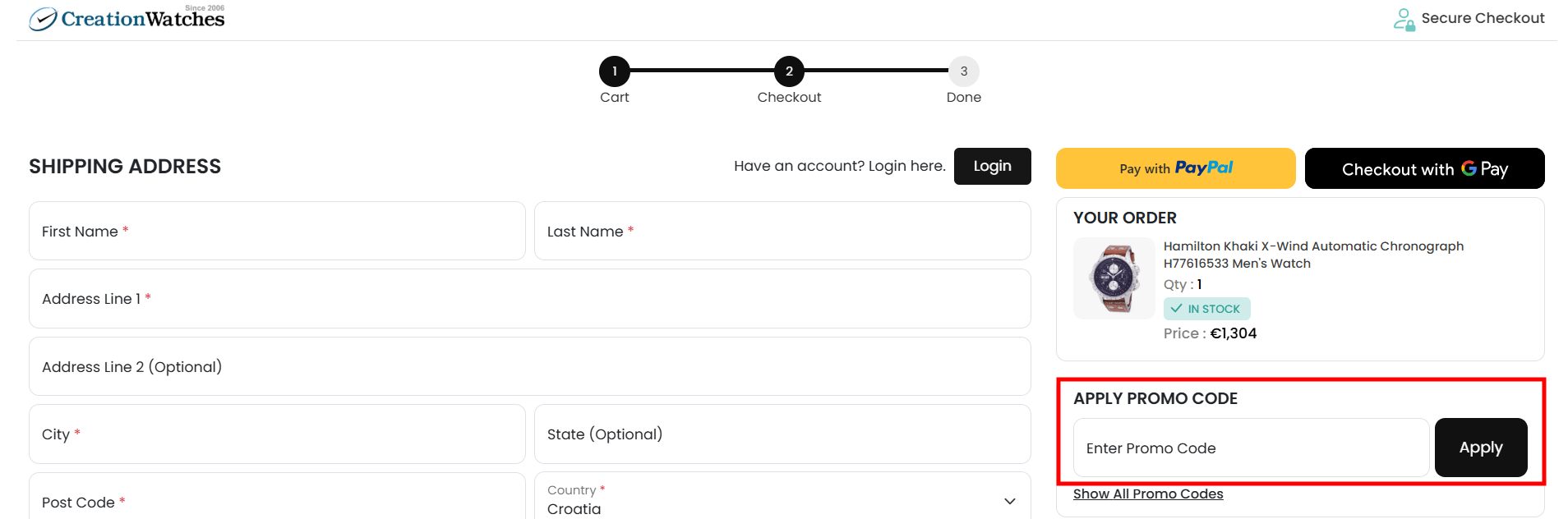Choose Checkout with G Pay
This screenshot has width=1568, height=519.
1424,168
